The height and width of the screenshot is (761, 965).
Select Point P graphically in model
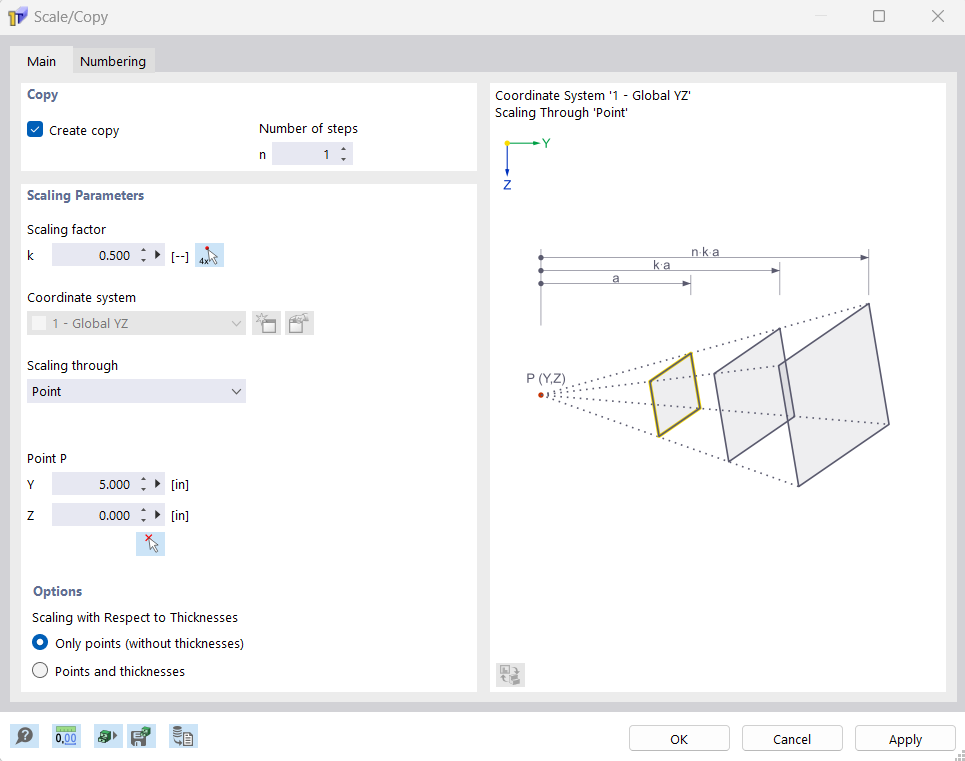(150, 544)
